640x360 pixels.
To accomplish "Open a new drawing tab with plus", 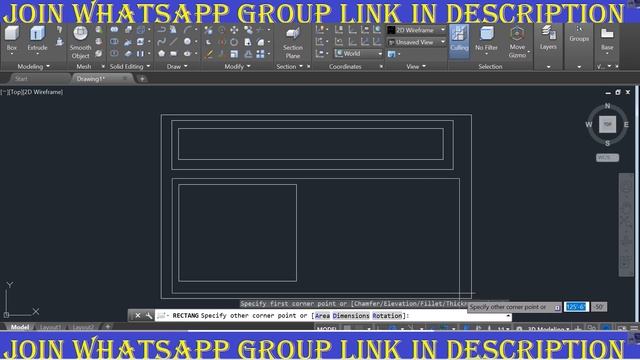I will pos(142,79).
